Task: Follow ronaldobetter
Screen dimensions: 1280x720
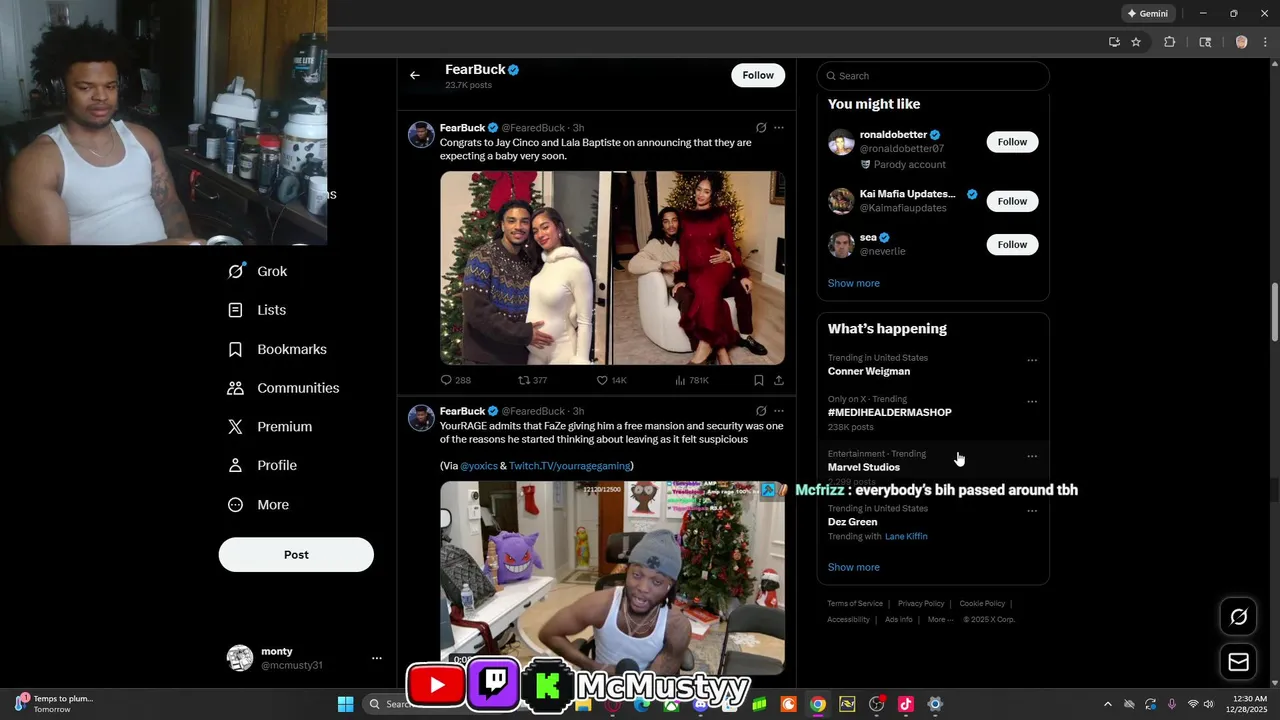Action: tap(1012, 142)
